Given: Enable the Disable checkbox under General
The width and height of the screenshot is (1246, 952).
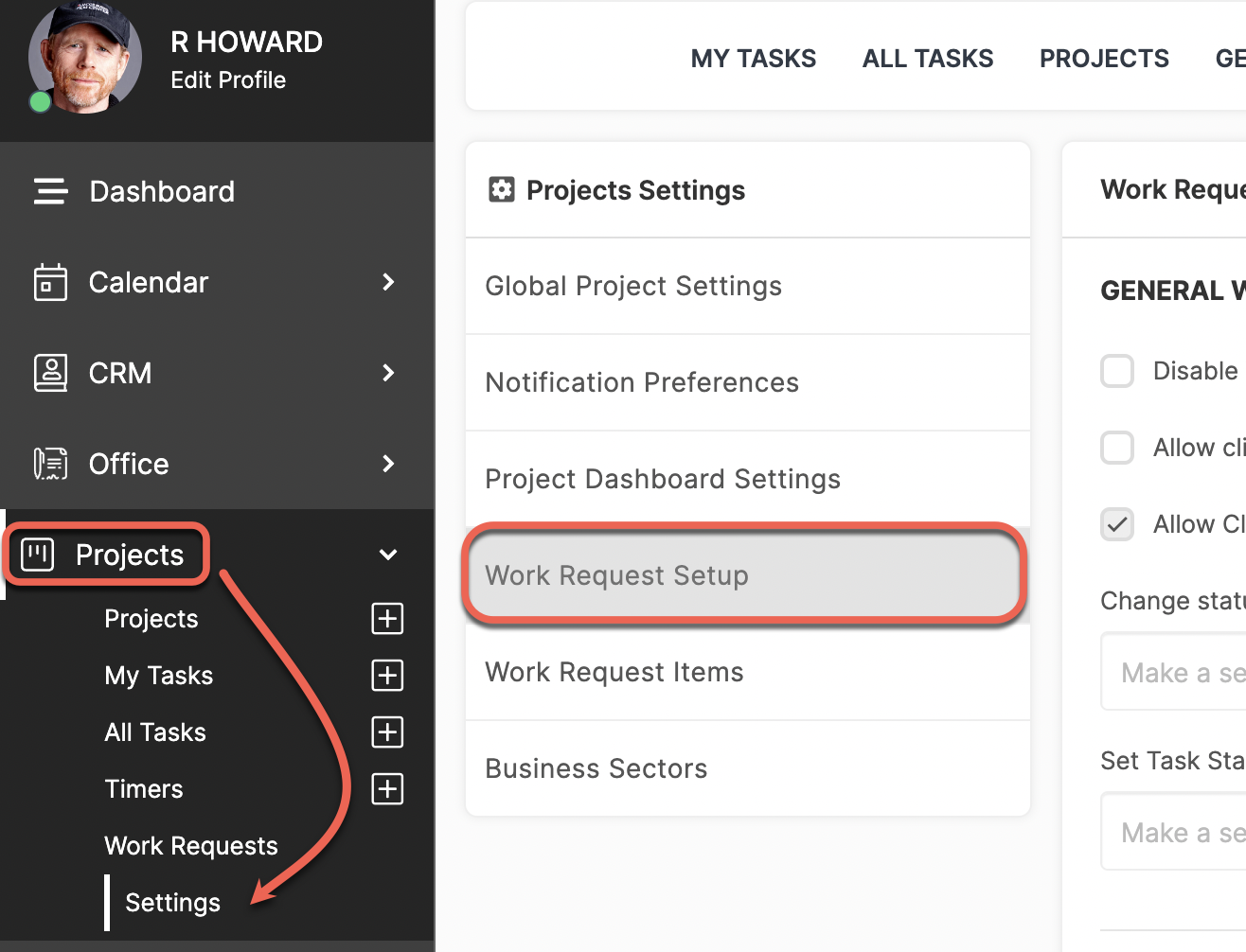Looking at the screenshot, I should click(1117, 371).
